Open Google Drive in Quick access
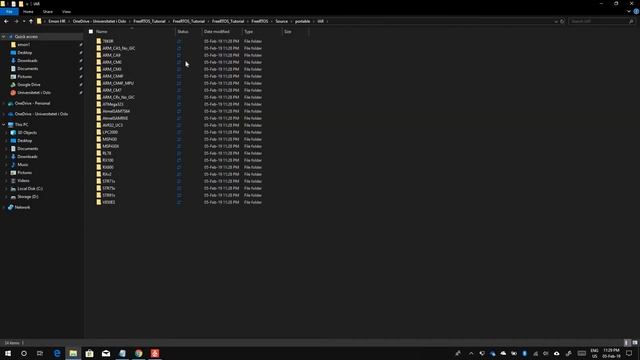640x360 pixels. (x=29, y=84)
